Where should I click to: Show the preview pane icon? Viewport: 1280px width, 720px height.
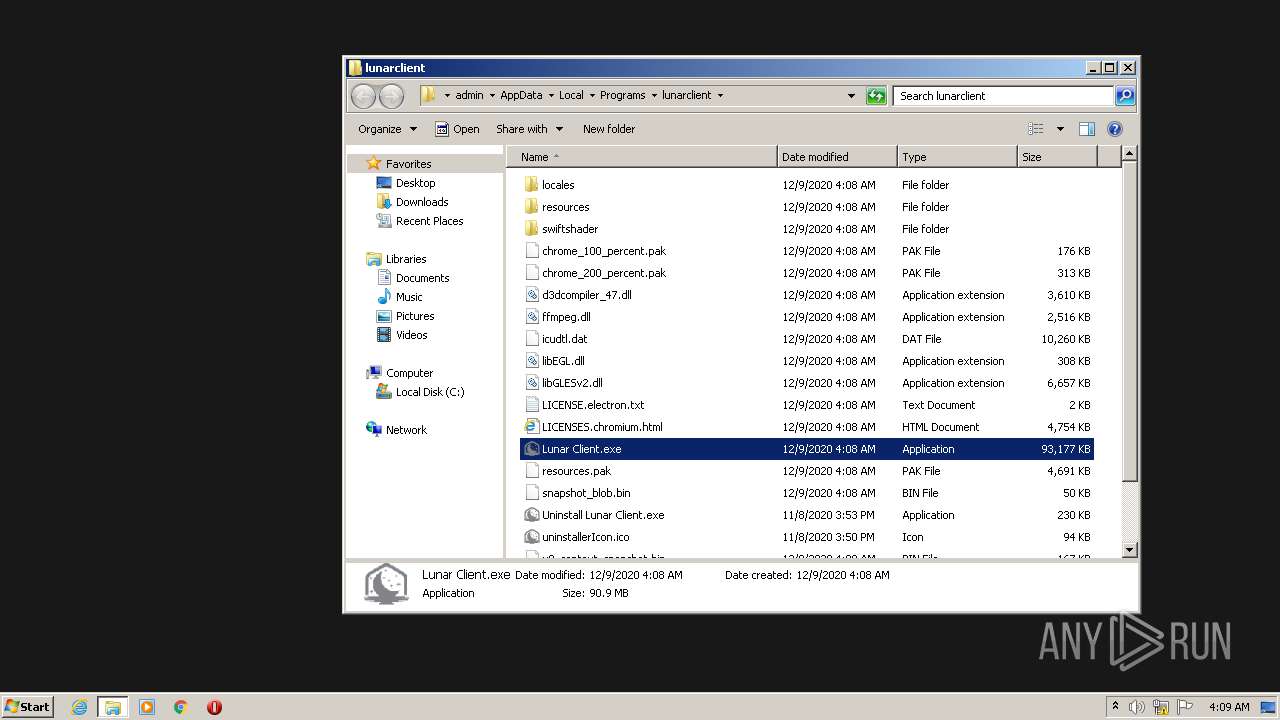click(x=1087, y=129)
